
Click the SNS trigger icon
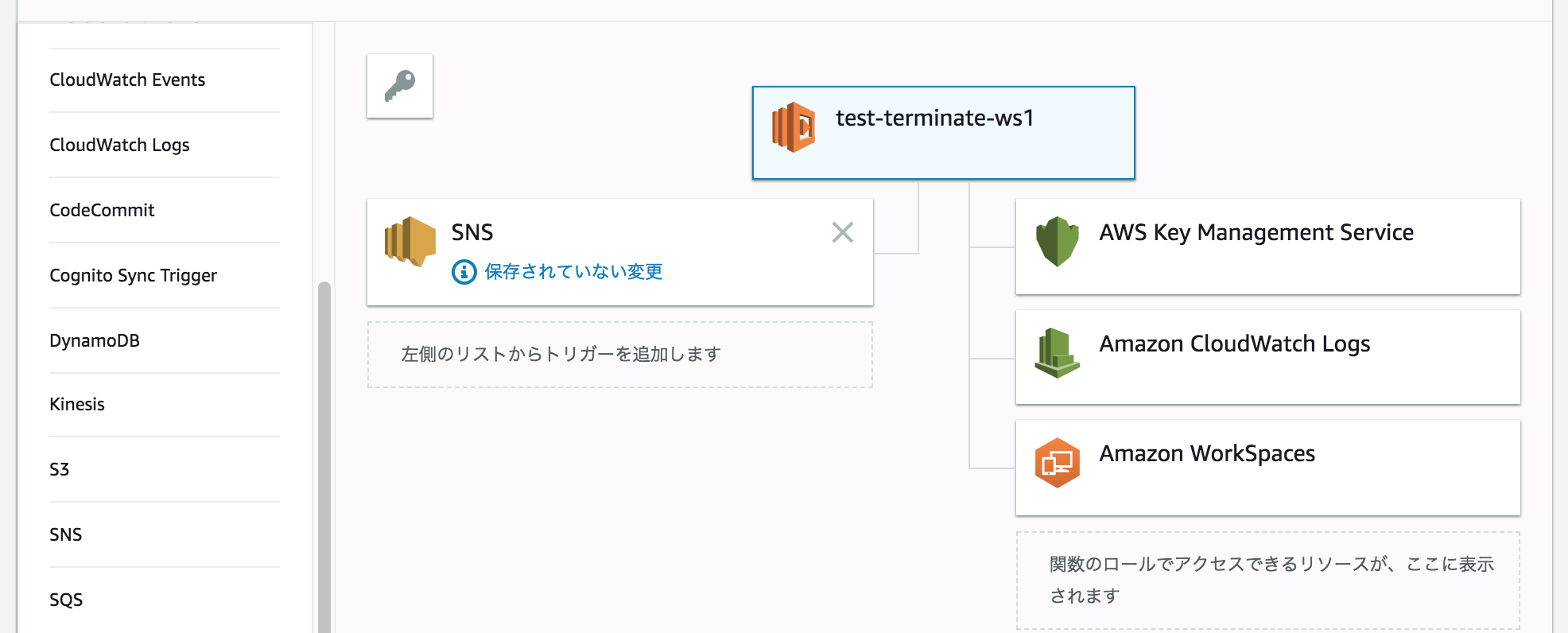[410, 242]
